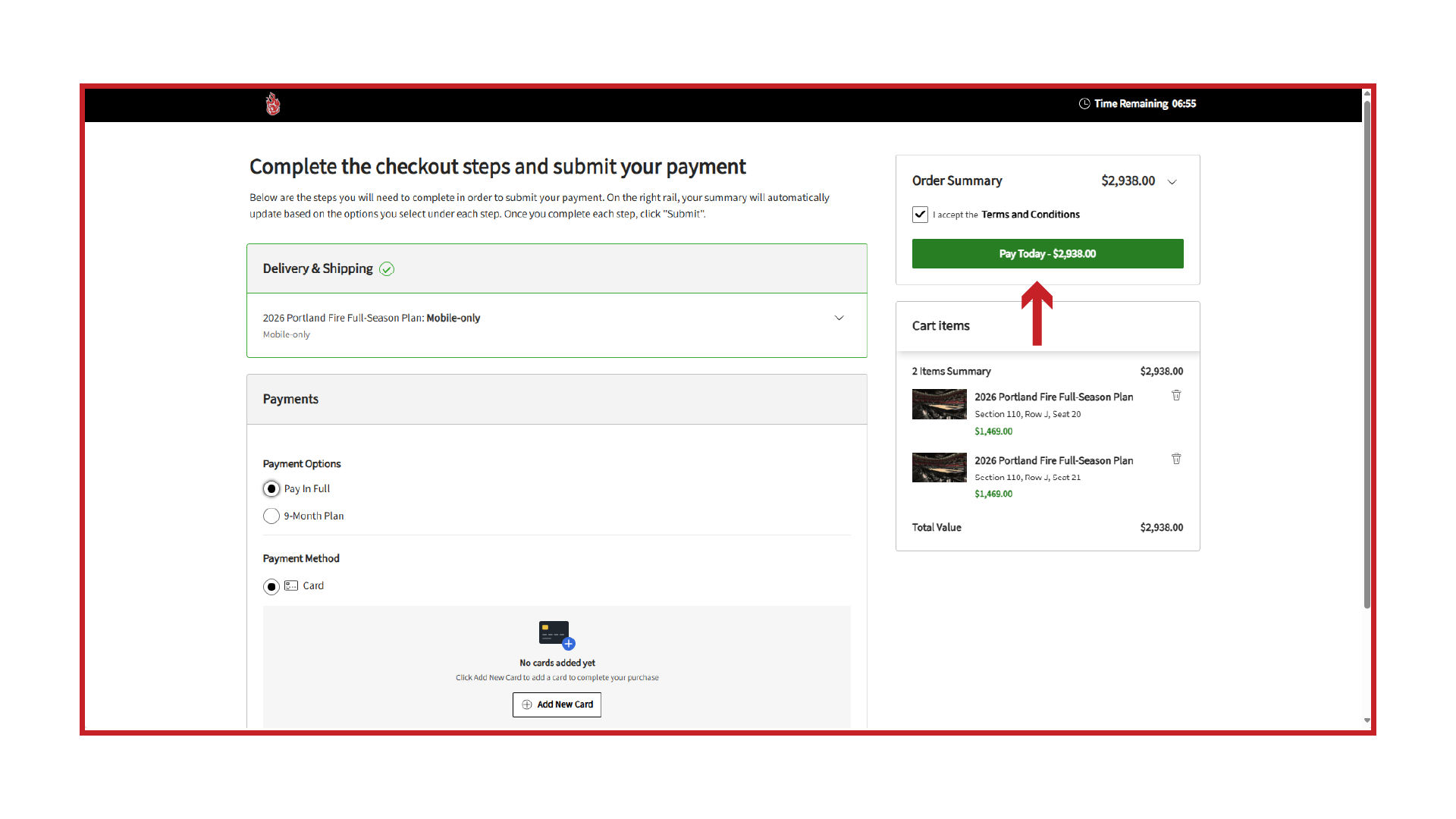Open the Terms and Conditions link

1031,215
